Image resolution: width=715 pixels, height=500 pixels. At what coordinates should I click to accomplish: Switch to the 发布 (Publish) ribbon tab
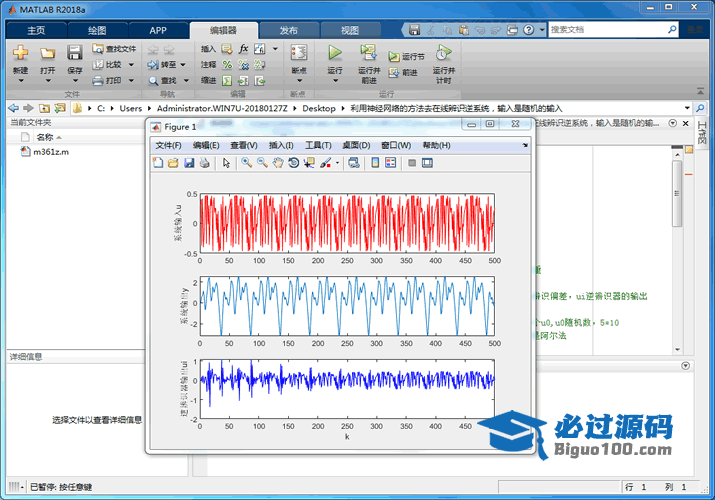point(288,31)
